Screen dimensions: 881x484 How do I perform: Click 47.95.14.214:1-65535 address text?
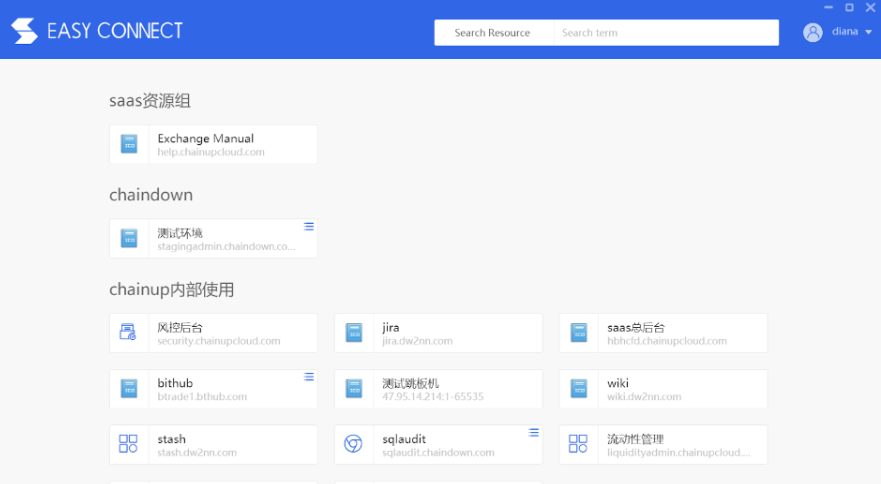433,396
